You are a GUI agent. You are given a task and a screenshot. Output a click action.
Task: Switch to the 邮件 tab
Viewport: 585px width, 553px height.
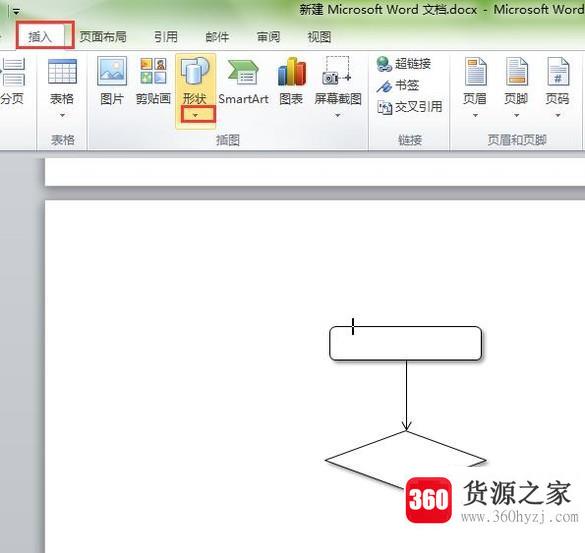pos(217,37)
